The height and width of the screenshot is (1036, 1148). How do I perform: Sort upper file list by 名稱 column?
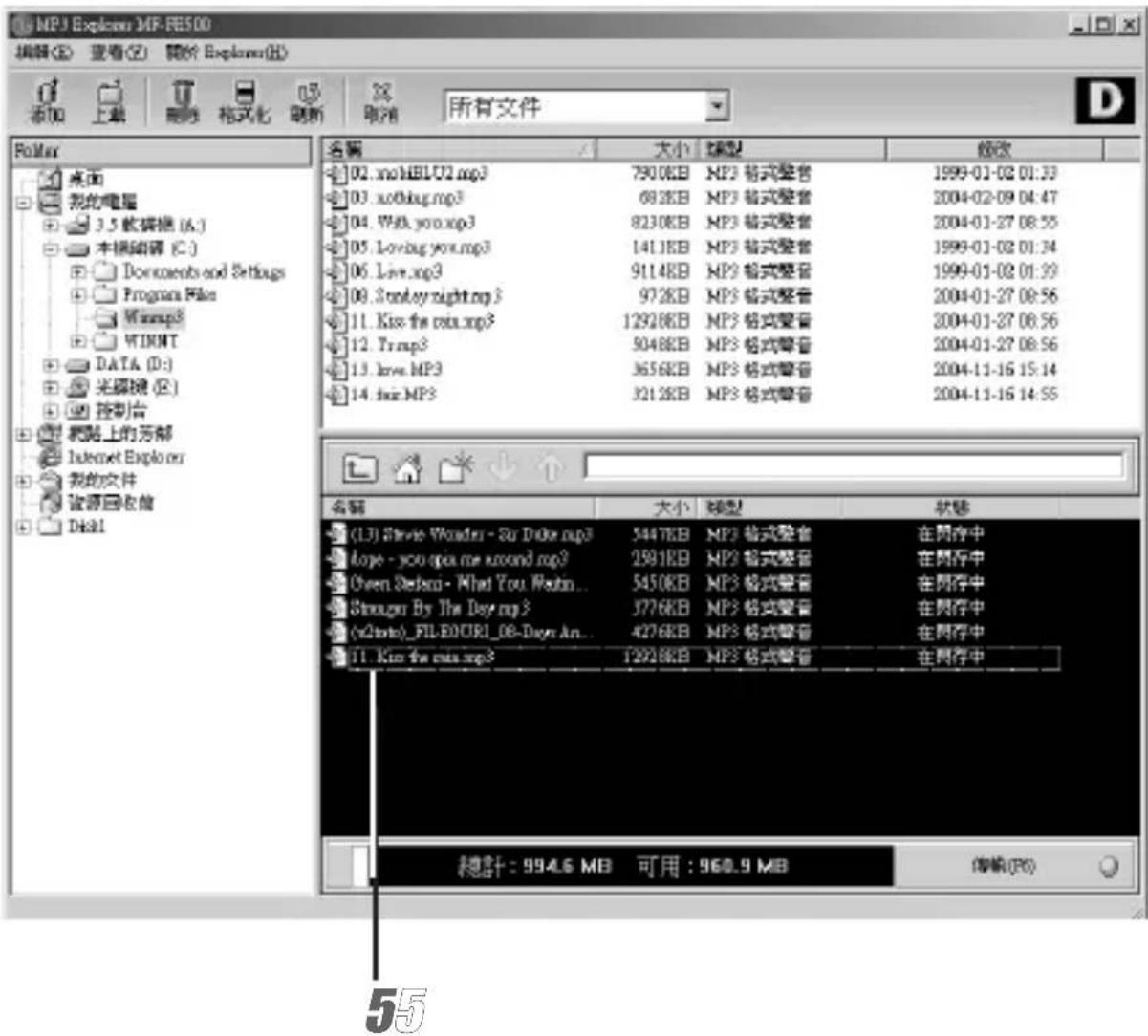point(459,149)
